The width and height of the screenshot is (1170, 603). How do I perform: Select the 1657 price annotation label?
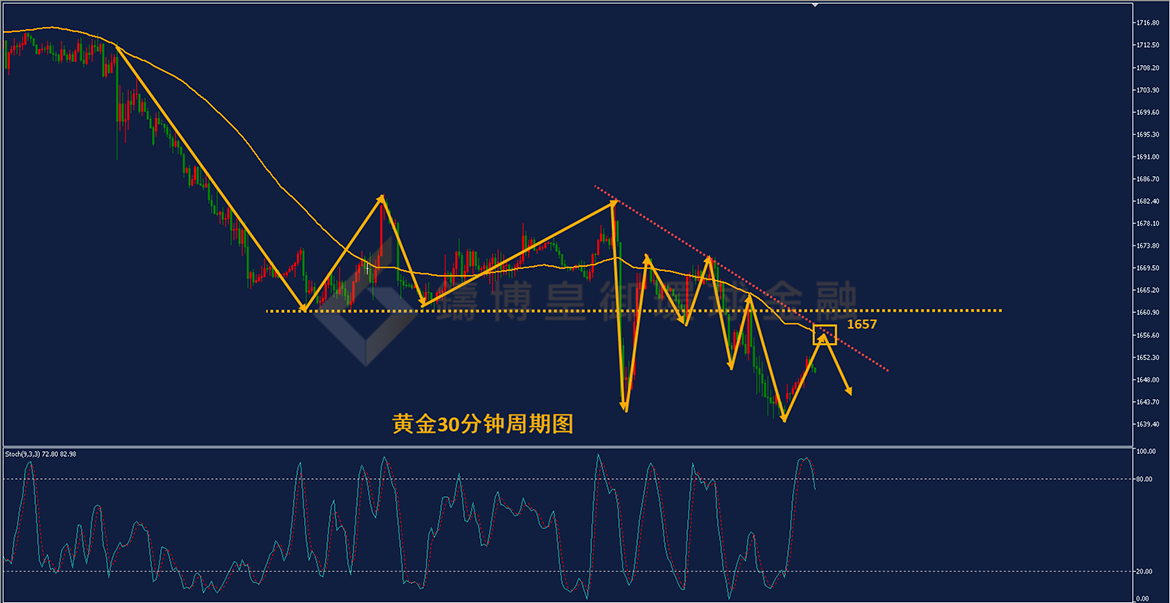click(861, 325)
